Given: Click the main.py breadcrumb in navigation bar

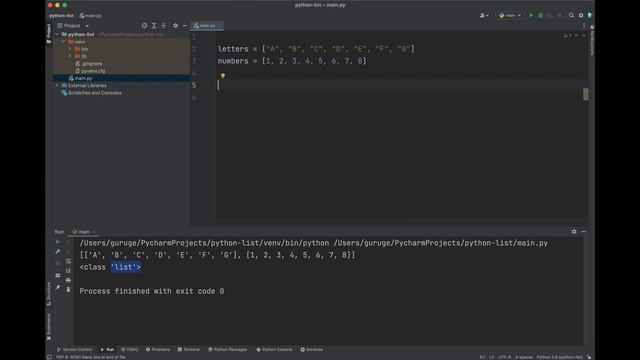Looking at the screenshot, I should coord(91,16).
